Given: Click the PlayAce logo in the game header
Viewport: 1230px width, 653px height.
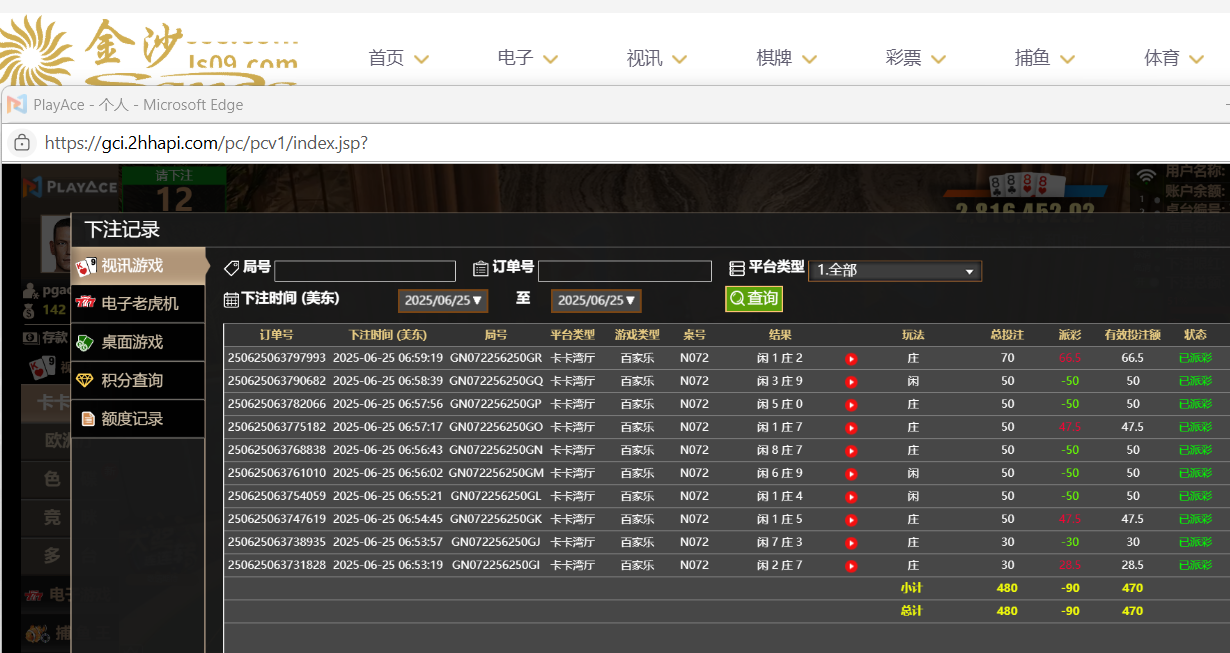Looking at the screenshot, I should pyautogui.click(x=70, y=187).
